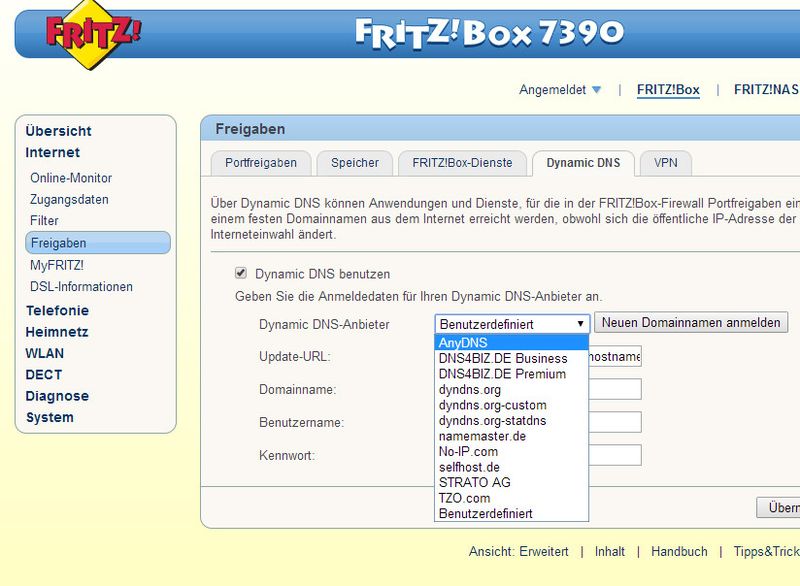Open MyFRITZ! from the sidebar
Image resolution: width=800 pixels, height=586 pixels.
[56, 264]
